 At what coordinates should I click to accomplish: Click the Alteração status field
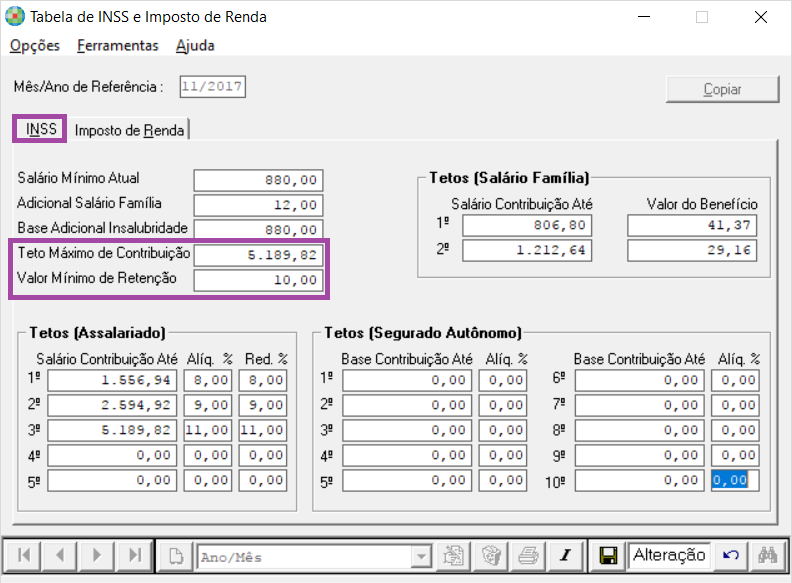pos(669,555)
